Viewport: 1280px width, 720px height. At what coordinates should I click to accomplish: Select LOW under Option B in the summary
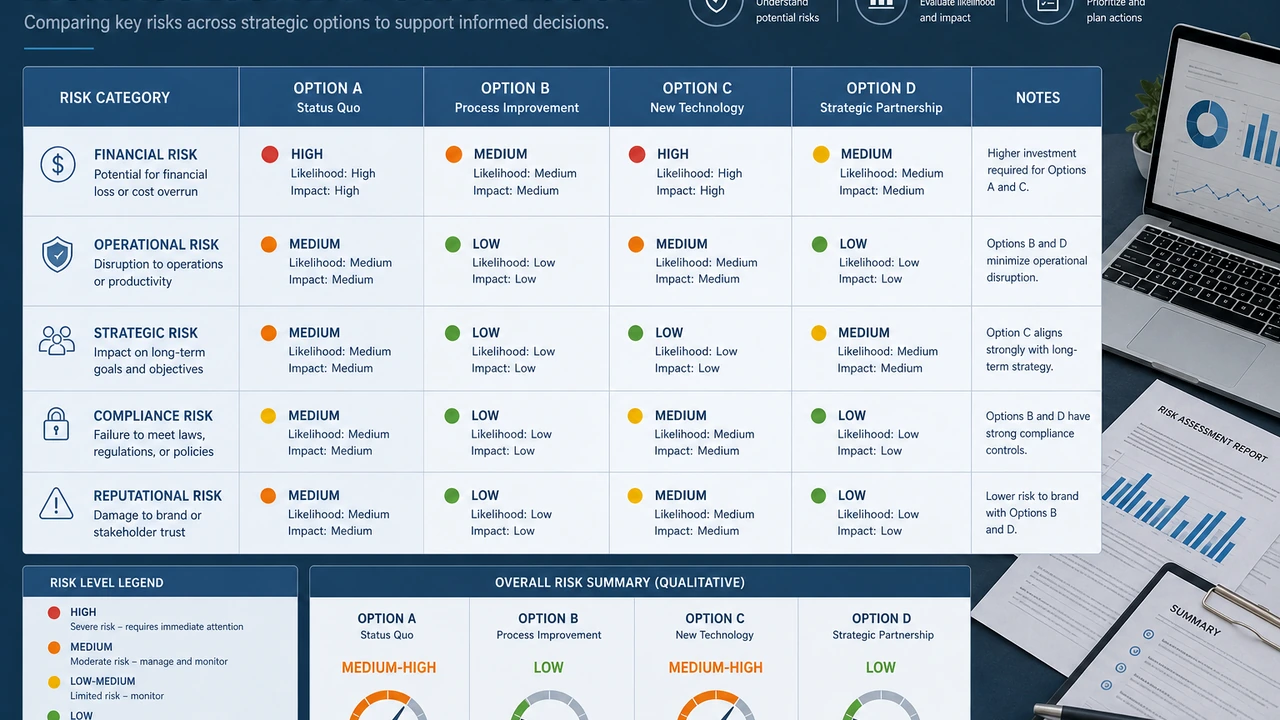[x=549, y=668]
